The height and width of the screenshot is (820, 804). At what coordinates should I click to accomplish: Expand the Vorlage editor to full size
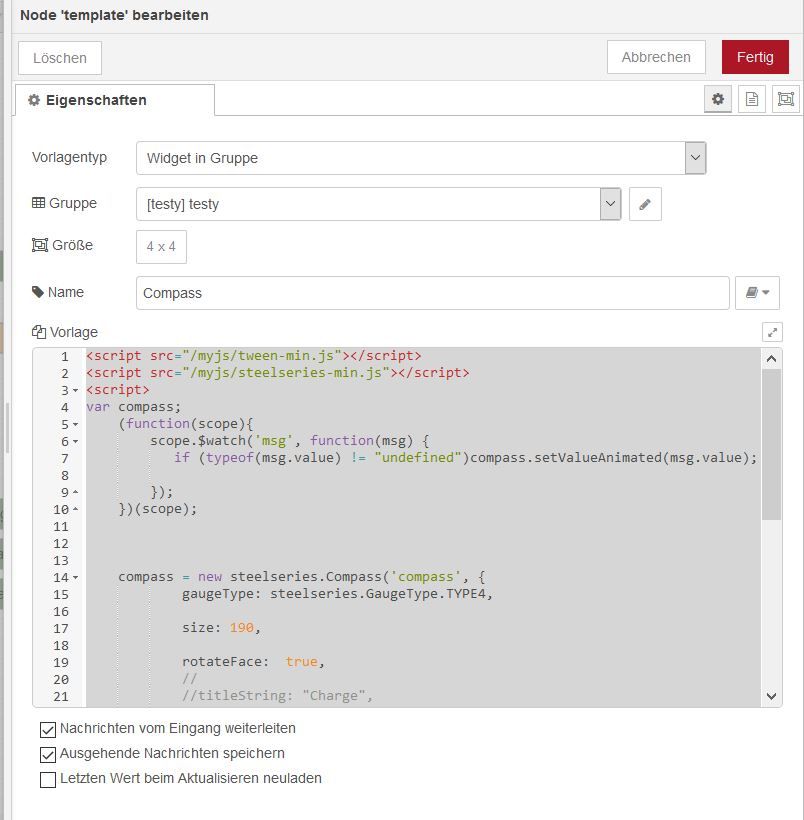(x=772, y=332)
